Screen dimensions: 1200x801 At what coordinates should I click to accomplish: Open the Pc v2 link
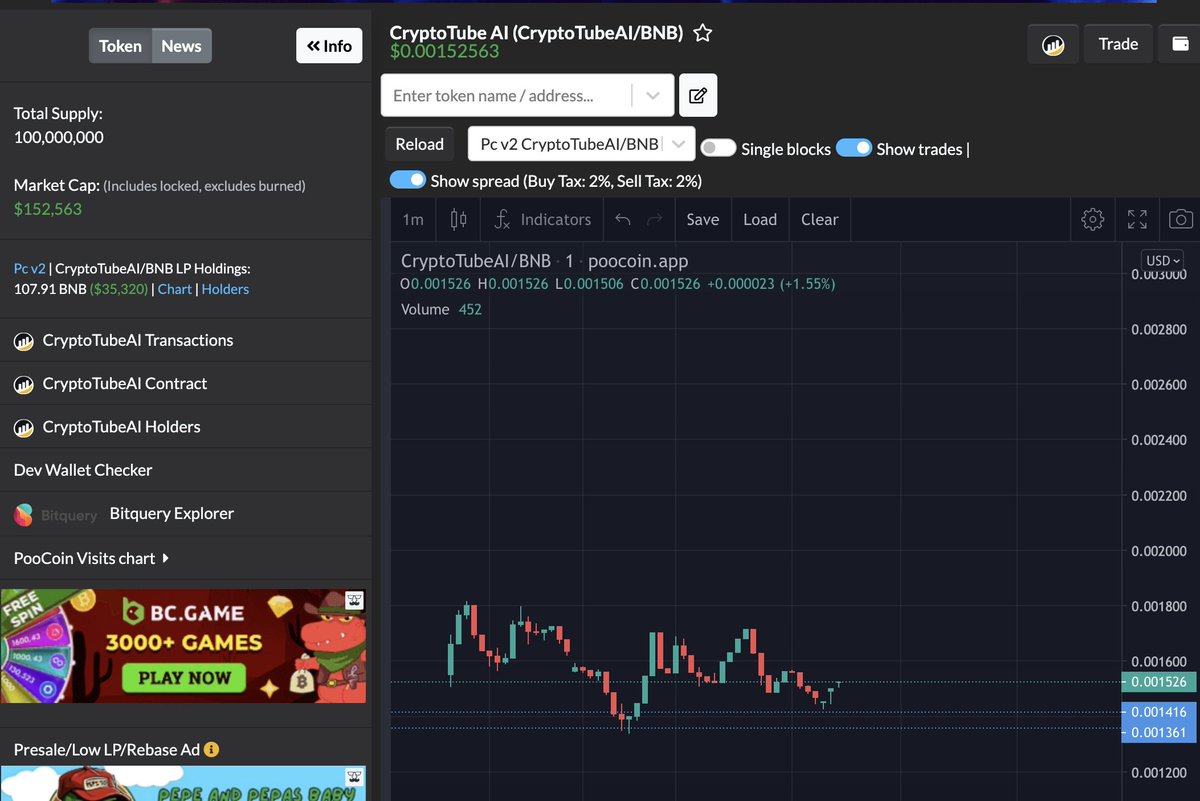click(30, 268)
